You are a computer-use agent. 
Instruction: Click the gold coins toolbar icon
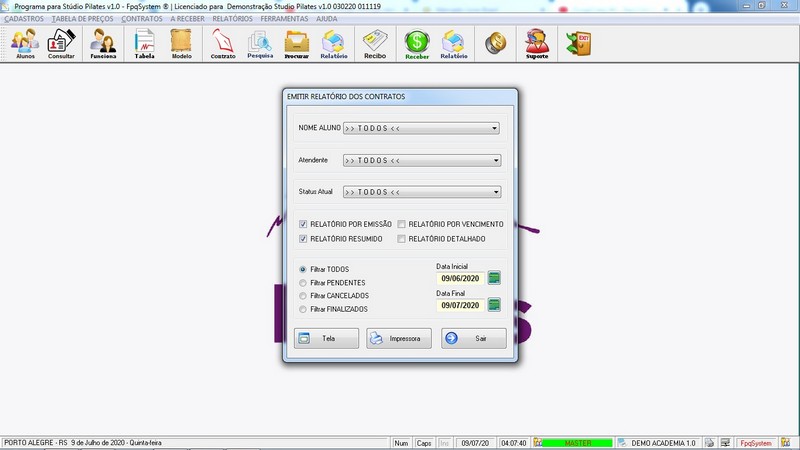[x=495, y=43]
